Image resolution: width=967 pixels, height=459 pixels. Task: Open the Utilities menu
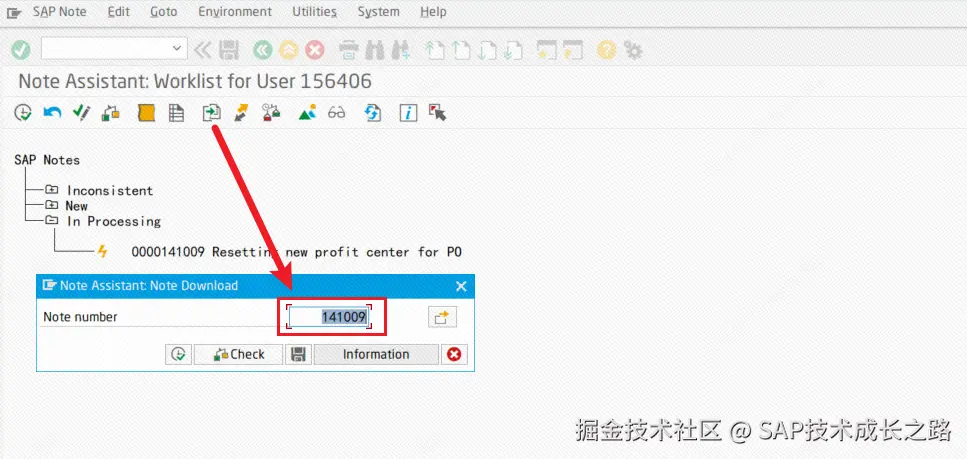click(x=315, y=12)
